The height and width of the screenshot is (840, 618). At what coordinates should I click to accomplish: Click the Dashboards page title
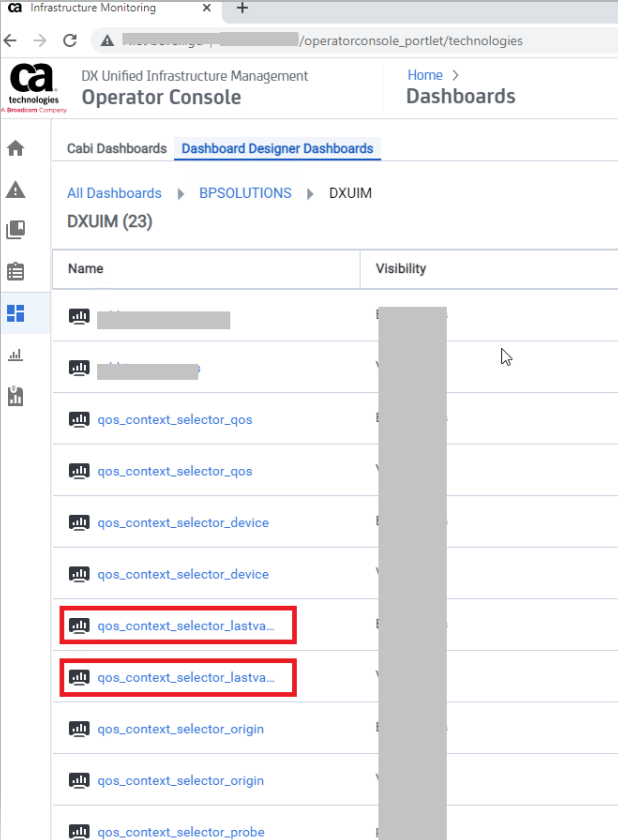(461, 96)
